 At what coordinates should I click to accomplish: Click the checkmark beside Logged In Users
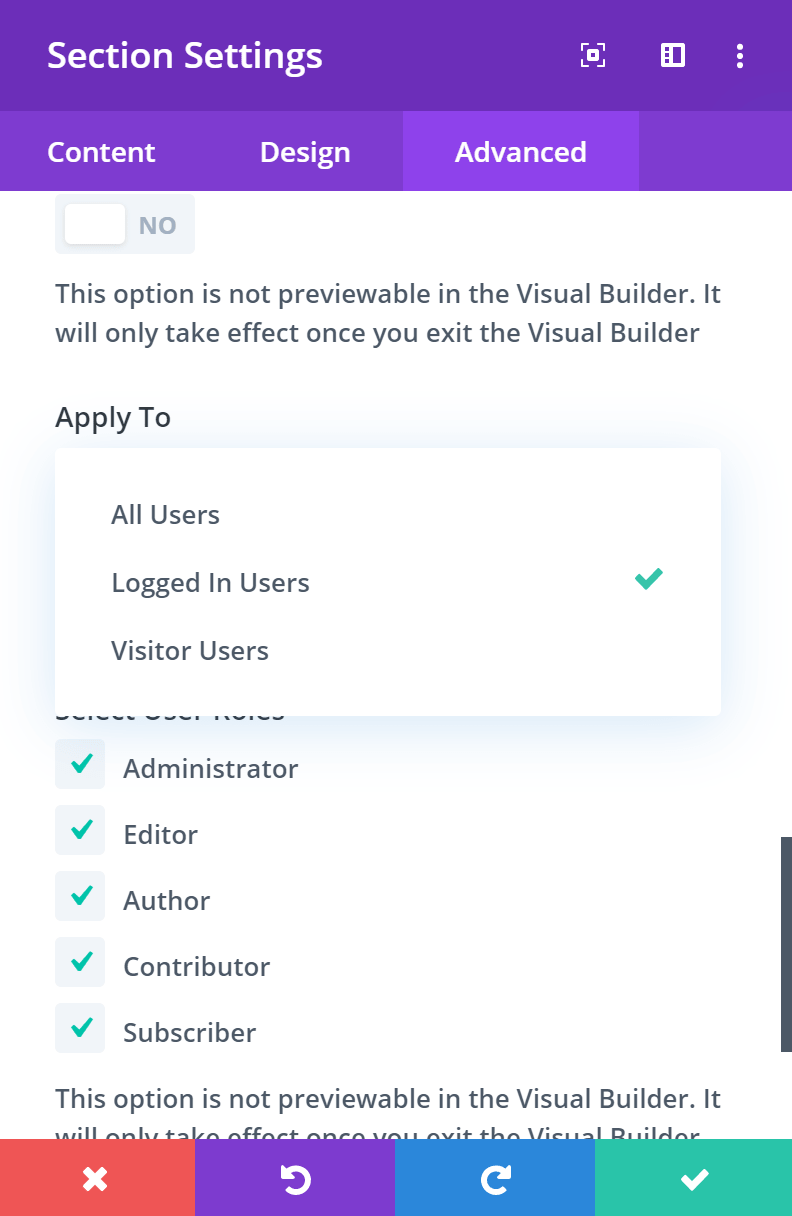(649, 579)
